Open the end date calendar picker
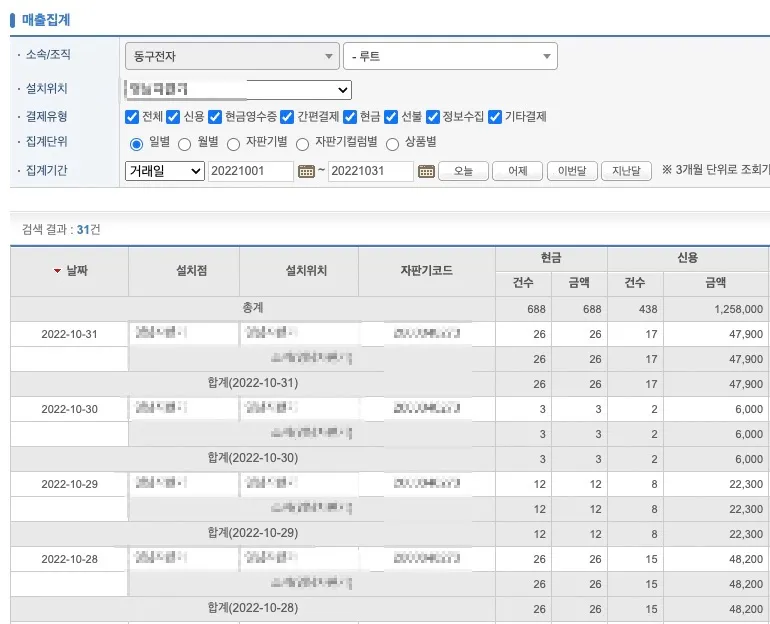Image resolution: width=770 pixels, height=624 pixels. (x=426, y=171)
